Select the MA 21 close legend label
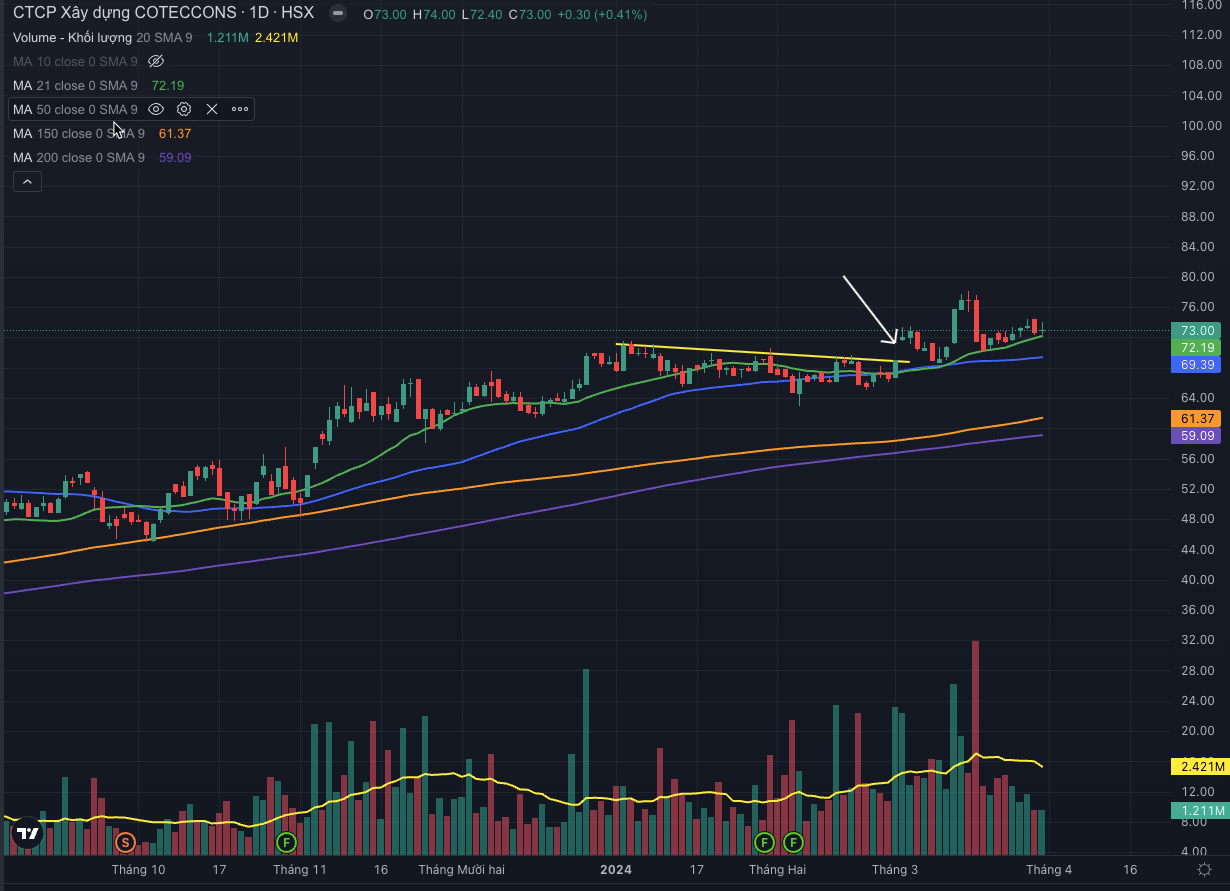Screen dimensions: 1230x891 [x=75, y=85]
